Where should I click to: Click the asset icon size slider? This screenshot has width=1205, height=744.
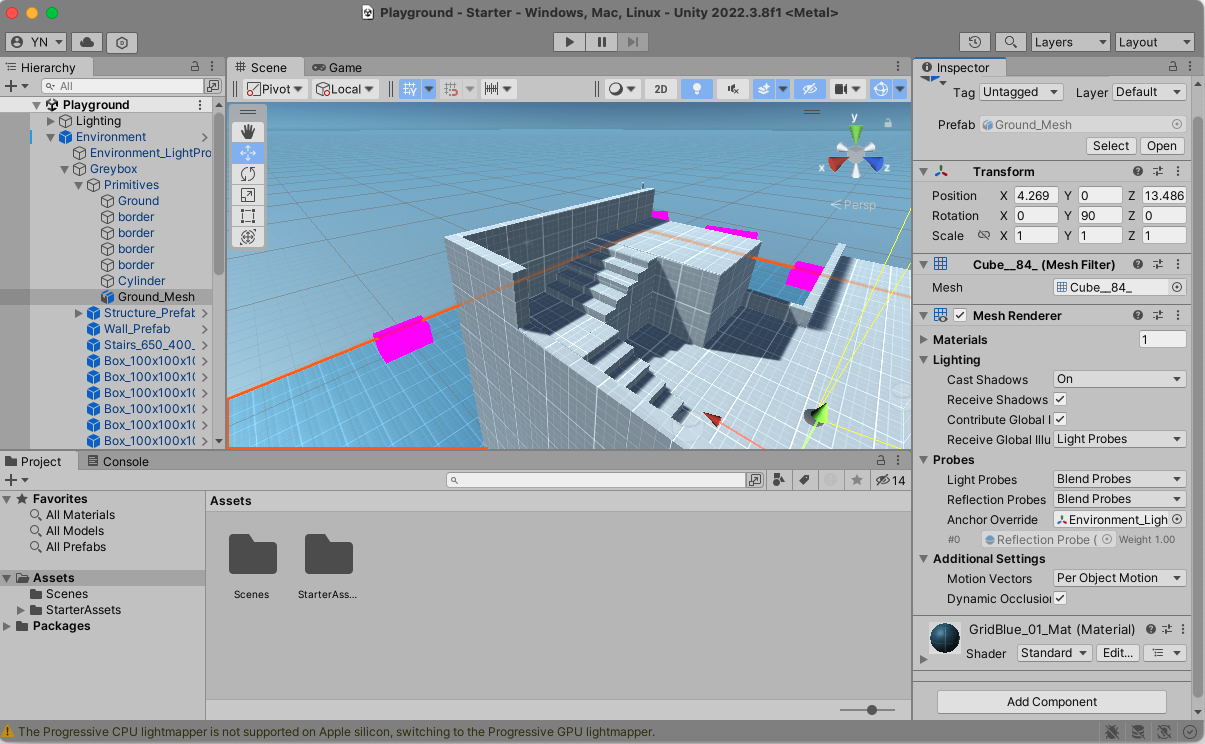872,710
